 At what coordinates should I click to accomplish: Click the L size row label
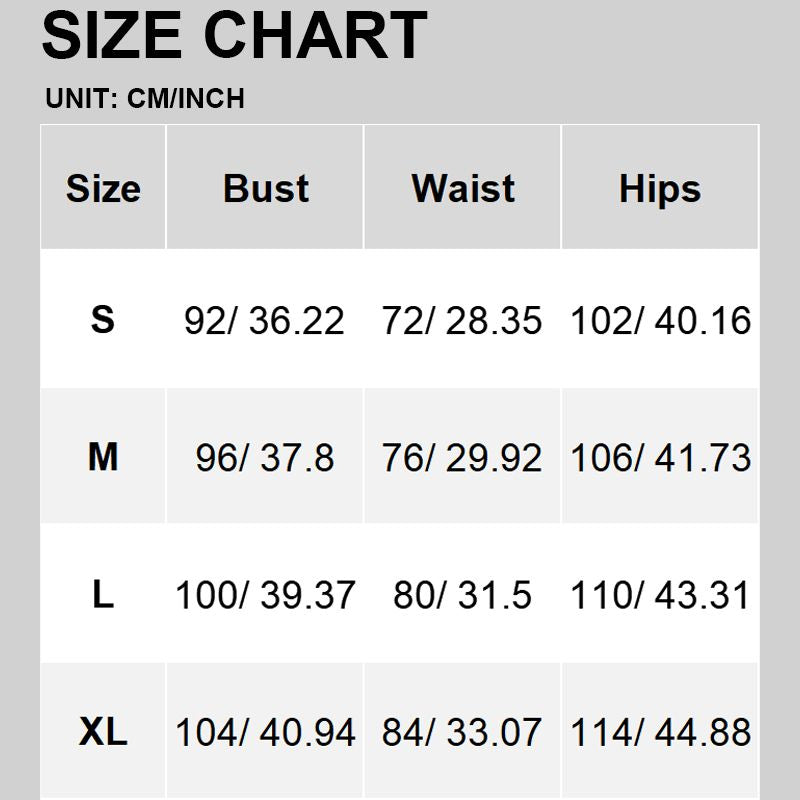coord(103,595)
